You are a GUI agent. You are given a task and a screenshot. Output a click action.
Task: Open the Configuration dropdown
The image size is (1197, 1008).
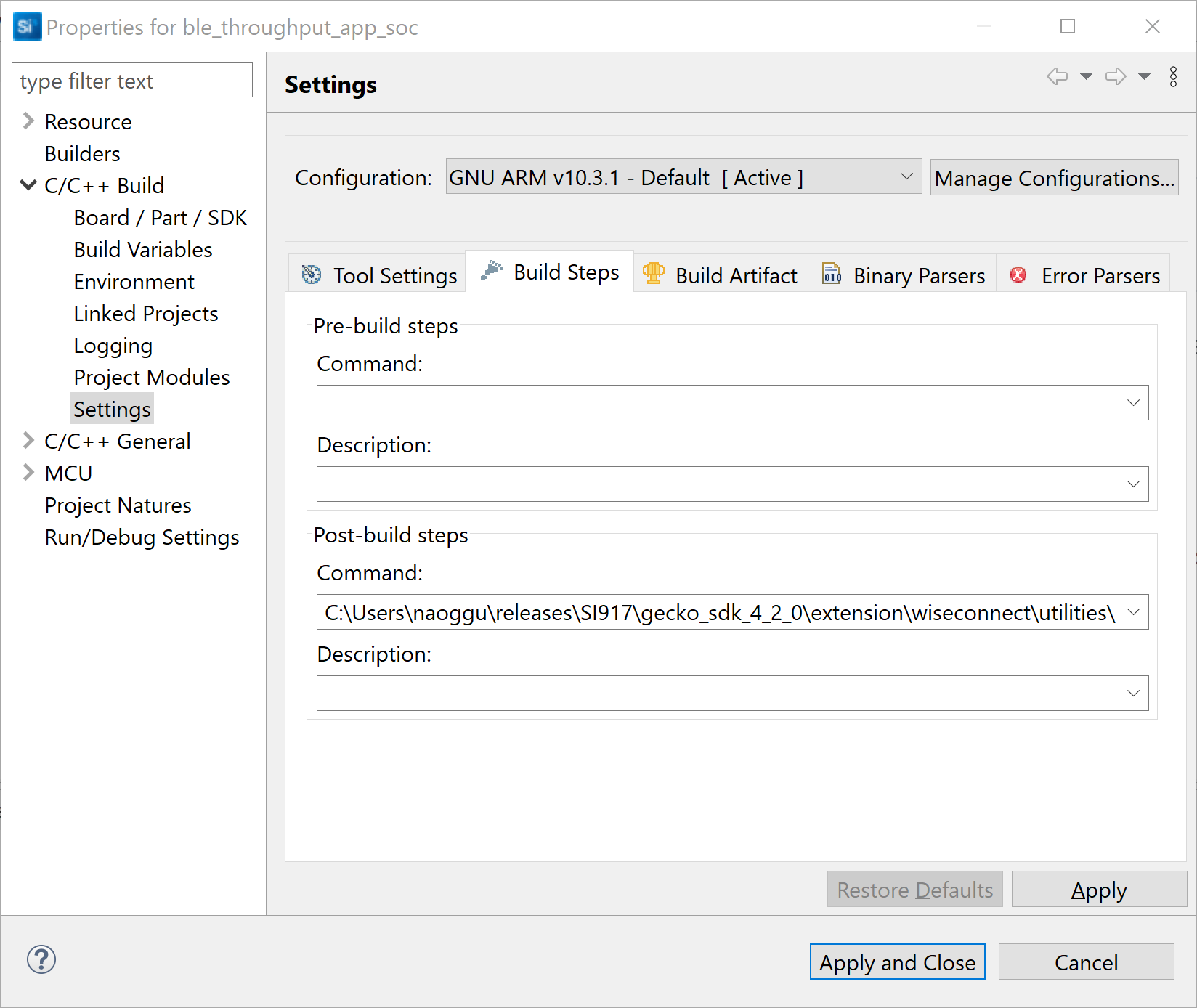(683, 176)
